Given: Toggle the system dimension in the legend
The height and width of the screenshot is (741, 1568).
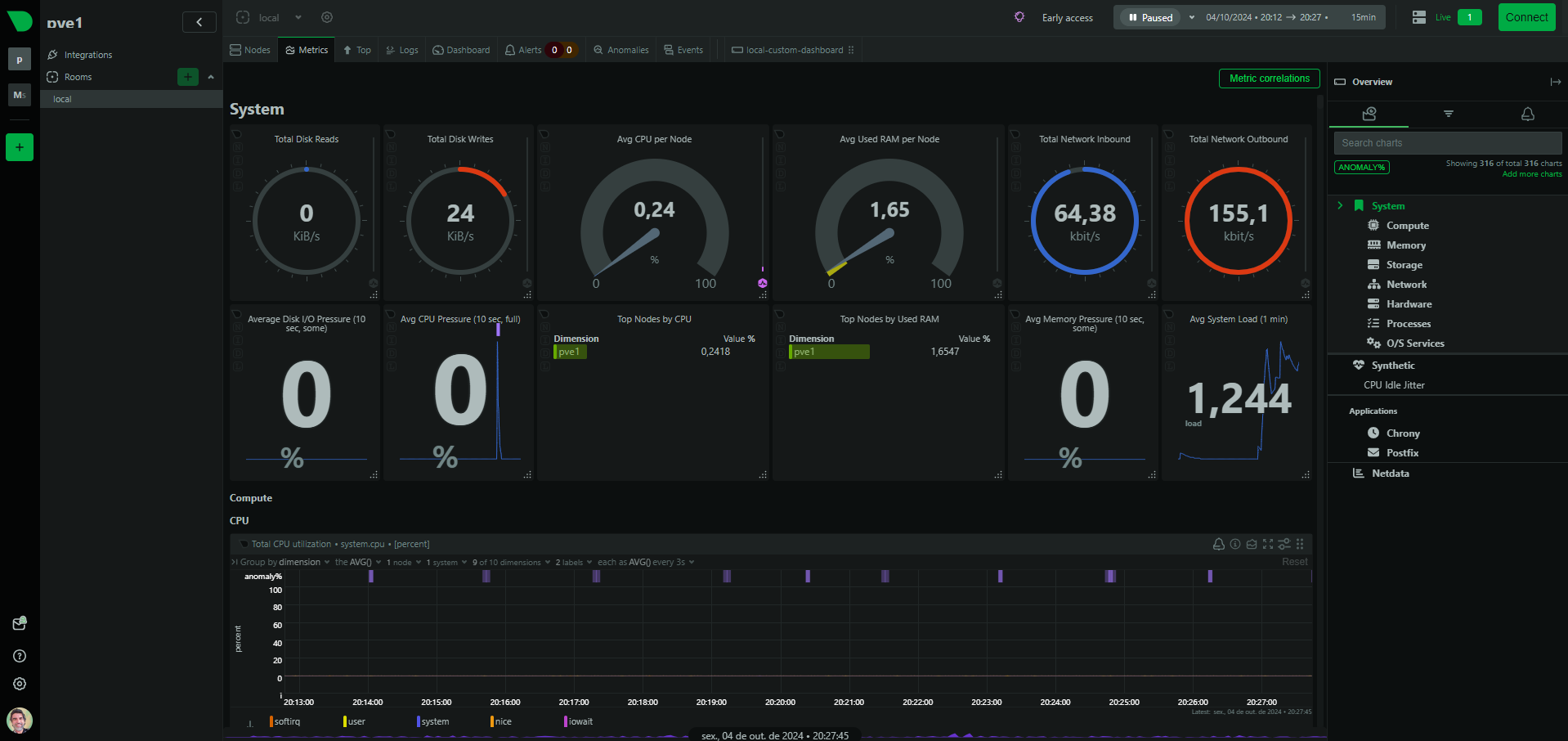Looking at the screenshot, I should pyautogui.click(x=432, y=721).
